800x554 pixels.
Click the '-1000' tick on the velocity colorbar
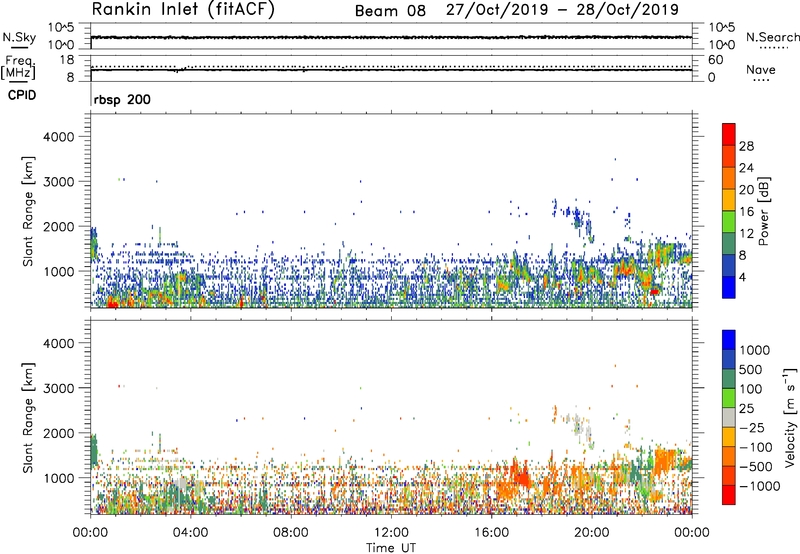click(x=760, y=486)
